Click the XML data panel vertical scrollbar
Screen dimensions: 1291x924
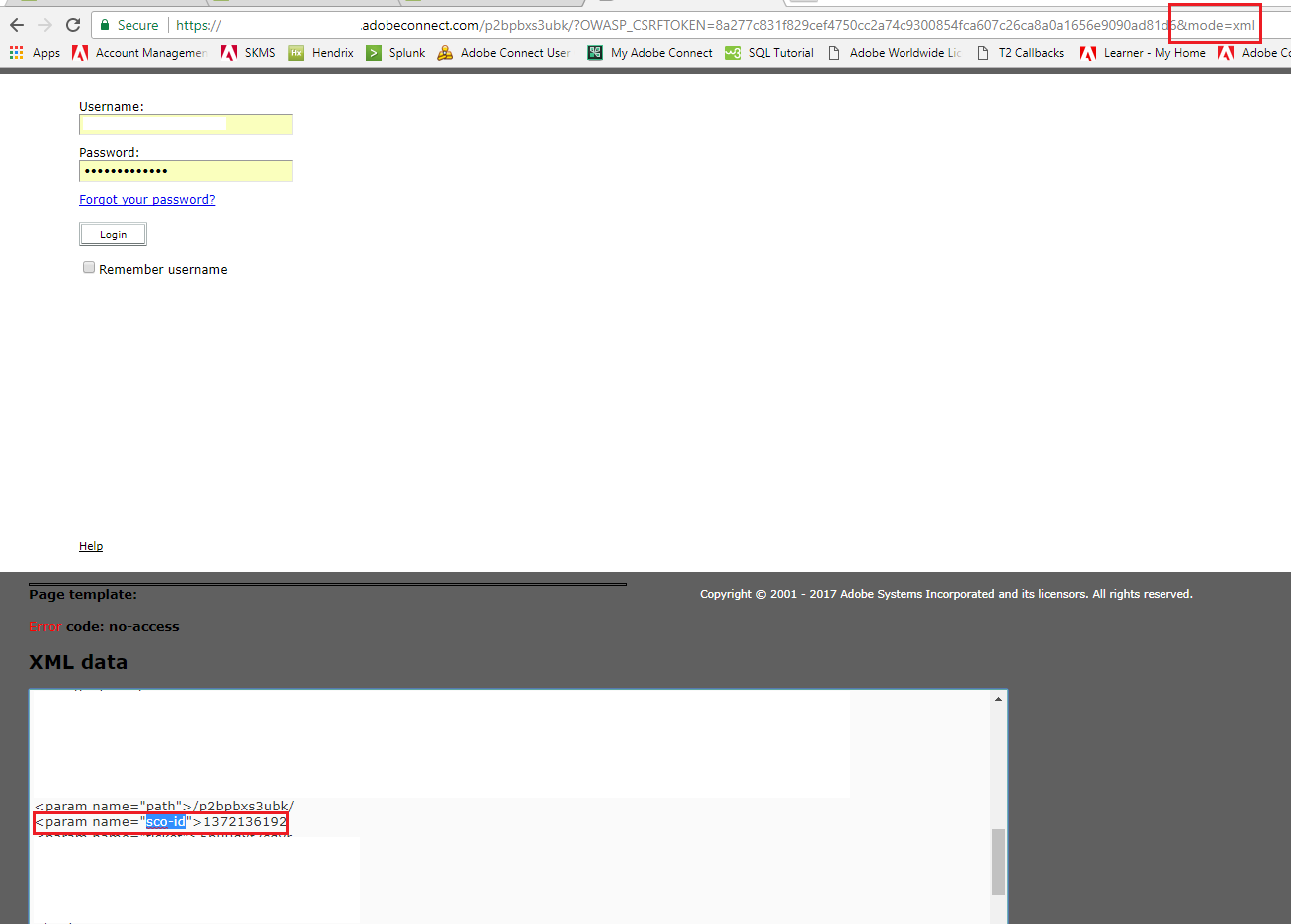pos(997,862)
